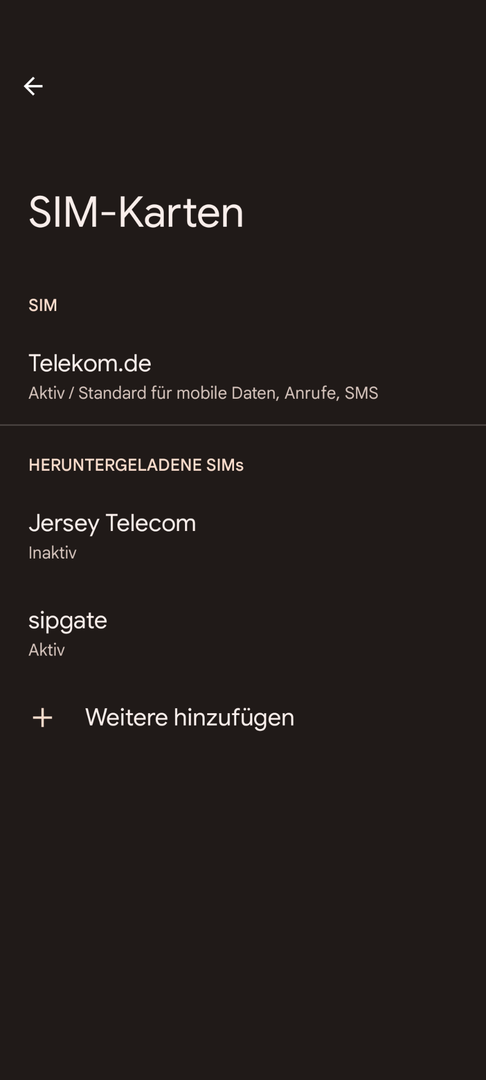Select the 'Weitere hinzufügen' option
The height and width of the screenshot is (1080, 486).
pyautogui.click(x=243, y=718)
